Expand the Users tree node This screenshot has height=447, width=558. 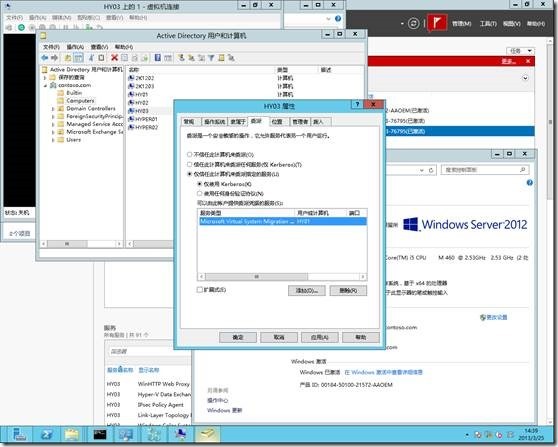(53, 140)
